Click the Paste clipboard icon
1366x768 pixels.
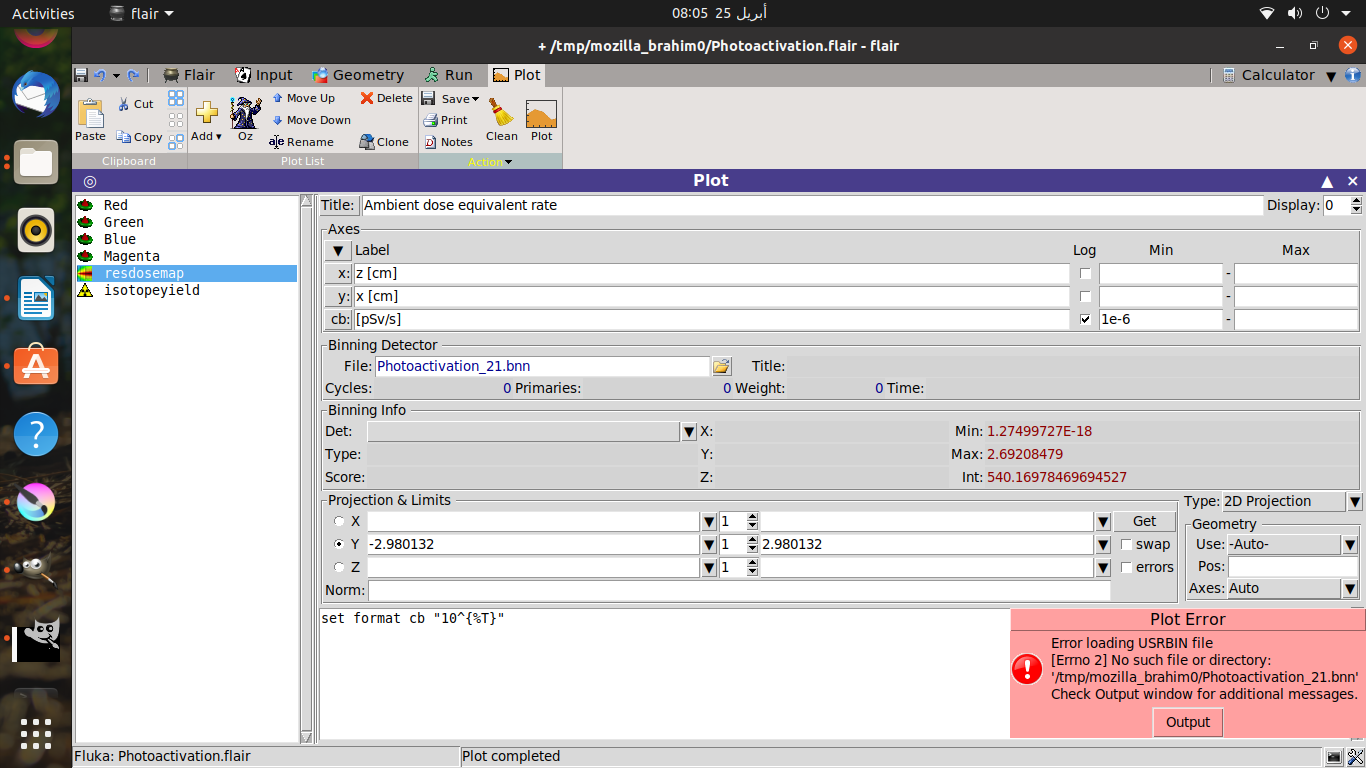(90, 115)
